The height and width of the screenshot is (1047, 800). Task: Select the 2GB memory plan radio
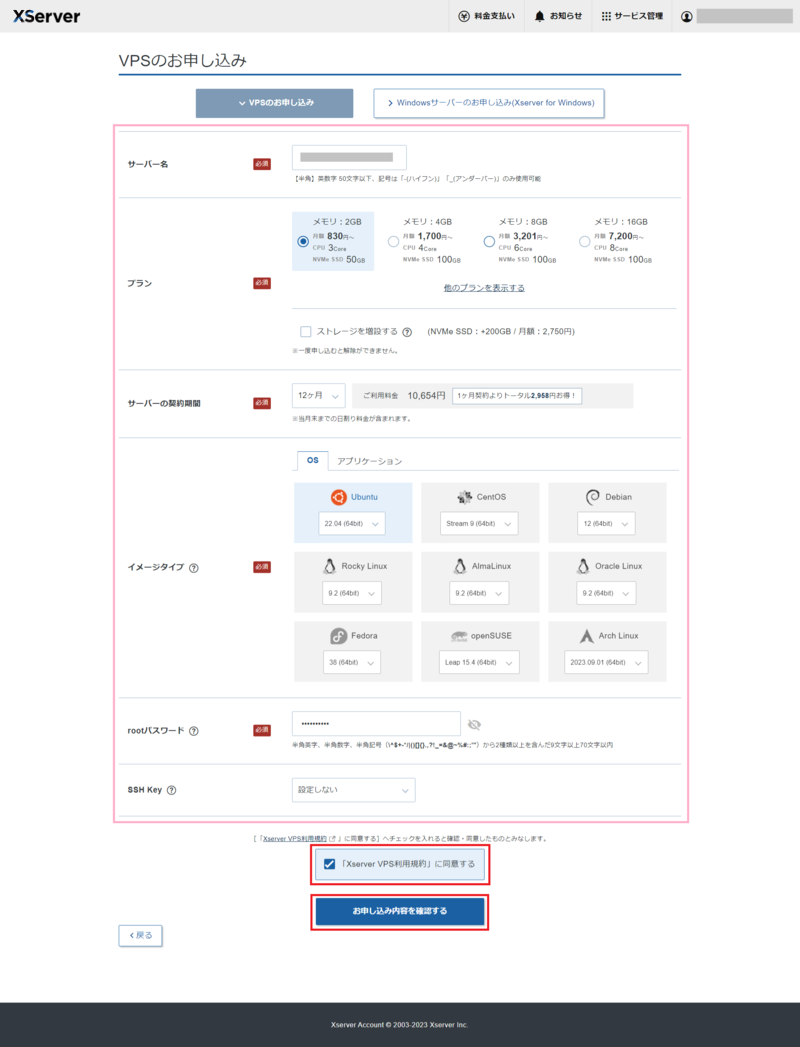pyautogui.click(x=303, y=241)
